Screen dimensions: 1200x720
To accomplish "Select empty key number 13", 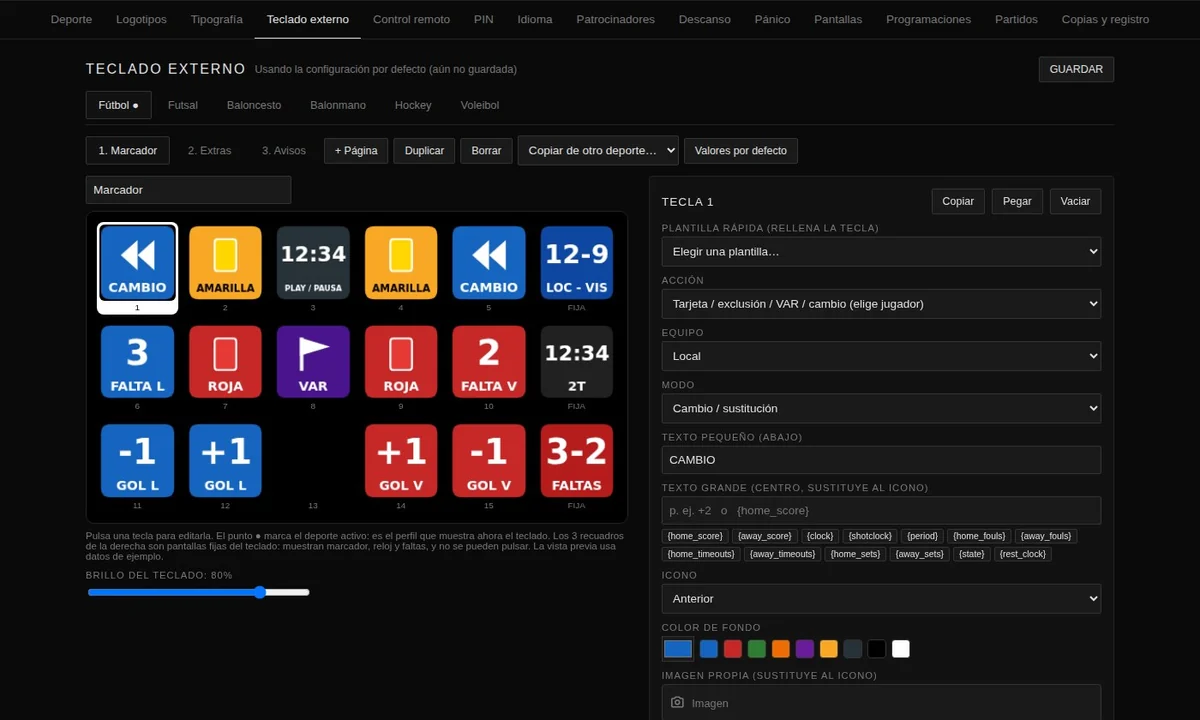I will click(313, 461).
